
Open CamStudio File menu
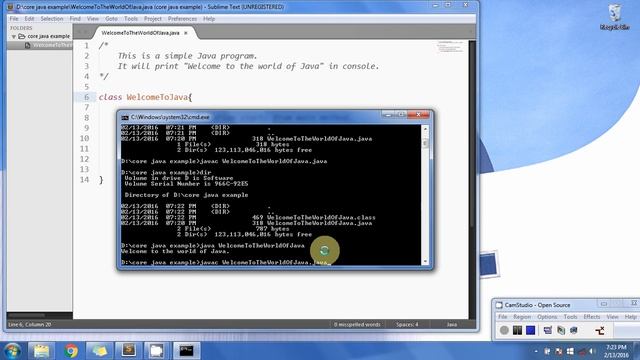502,317
